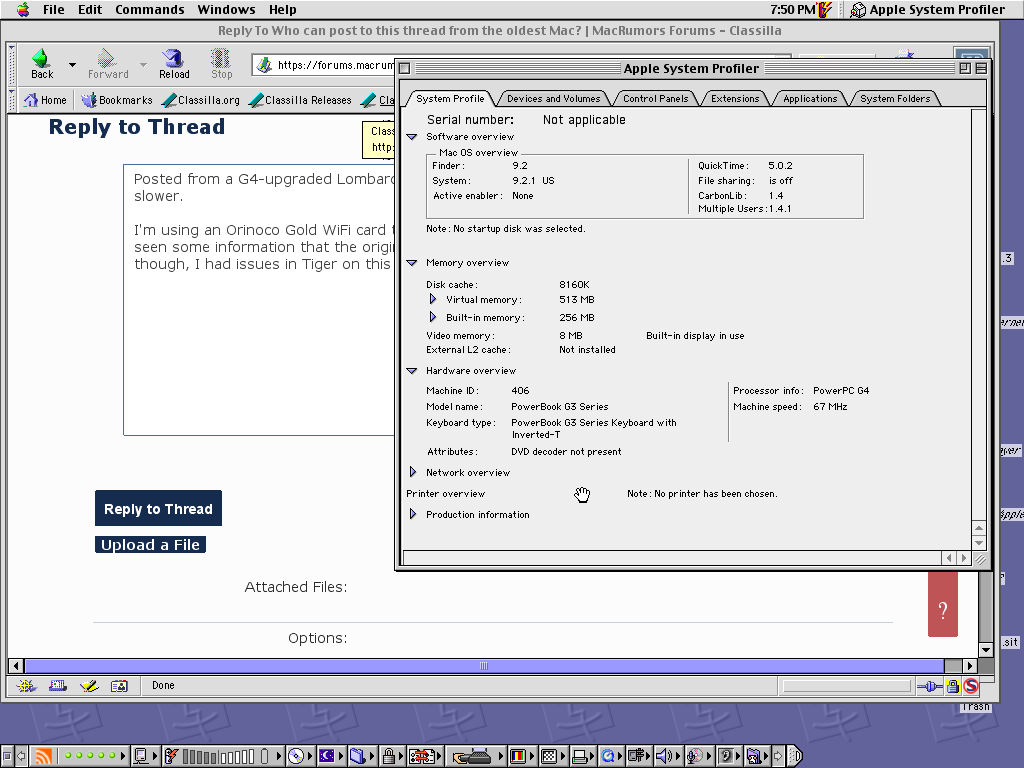
Task: Click the System Profiler scroll down arrow
Action: click(978, 543)
